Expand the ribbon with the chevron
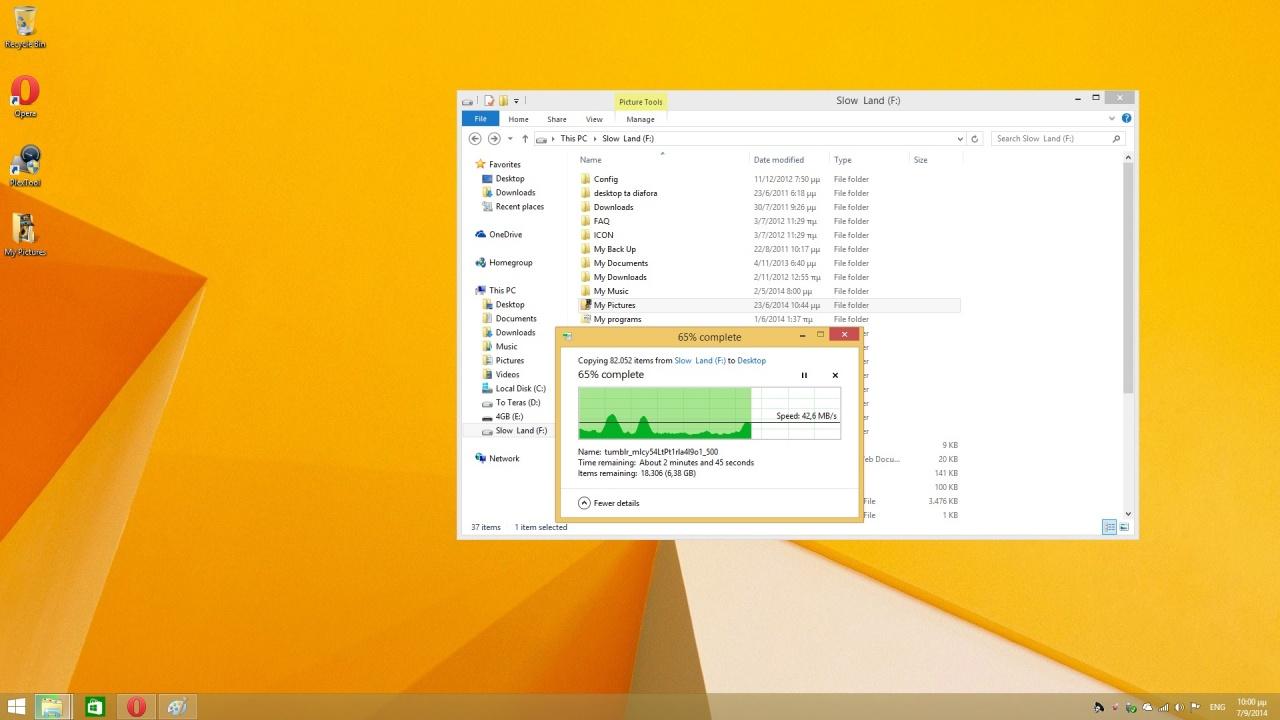 tap(1112, 119)
